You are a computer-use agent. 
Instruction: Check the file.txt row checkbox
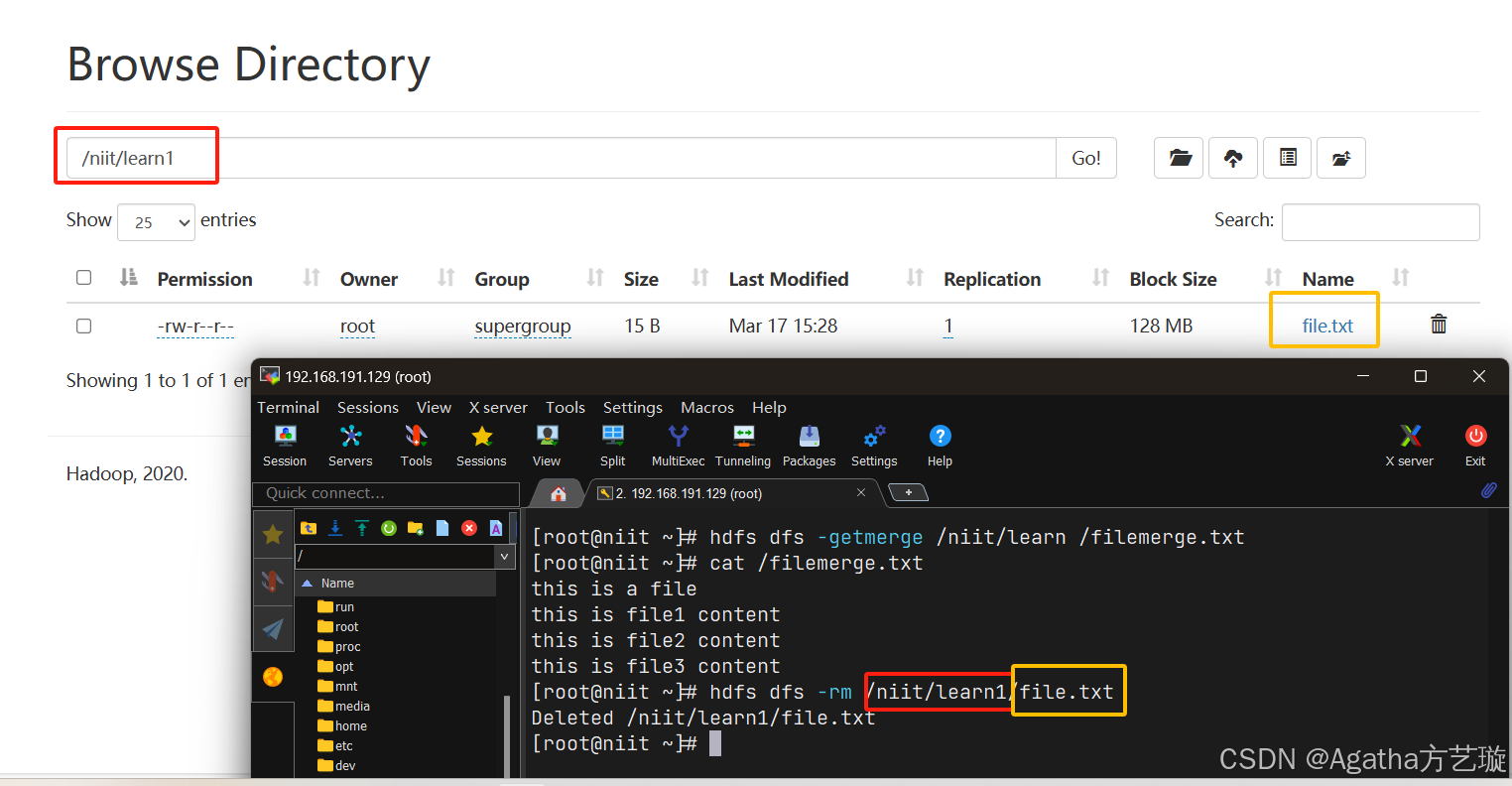click(x=84, y=326)
